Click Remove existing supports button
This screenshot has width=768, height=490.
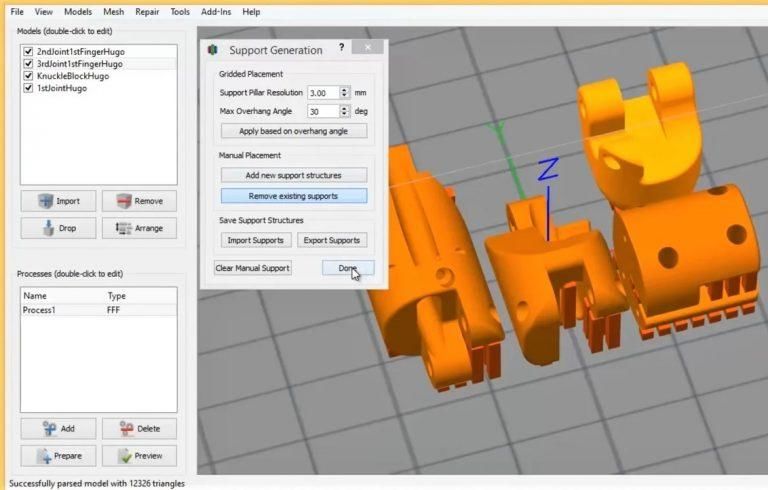click(x=294, y=196)
